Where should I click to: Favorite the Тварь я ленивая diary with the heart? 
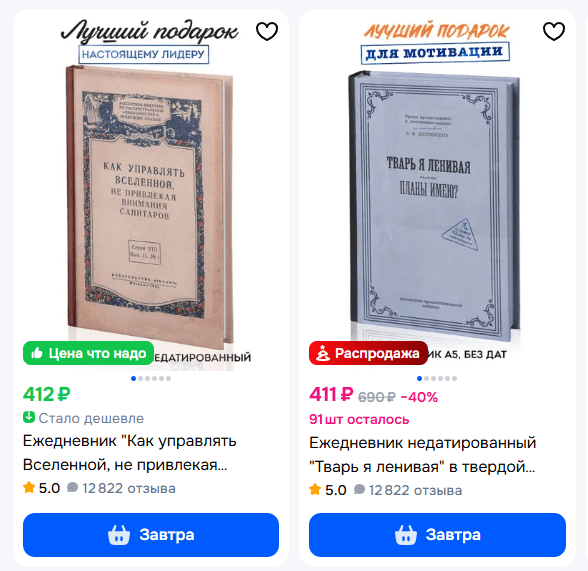(554, 31)
